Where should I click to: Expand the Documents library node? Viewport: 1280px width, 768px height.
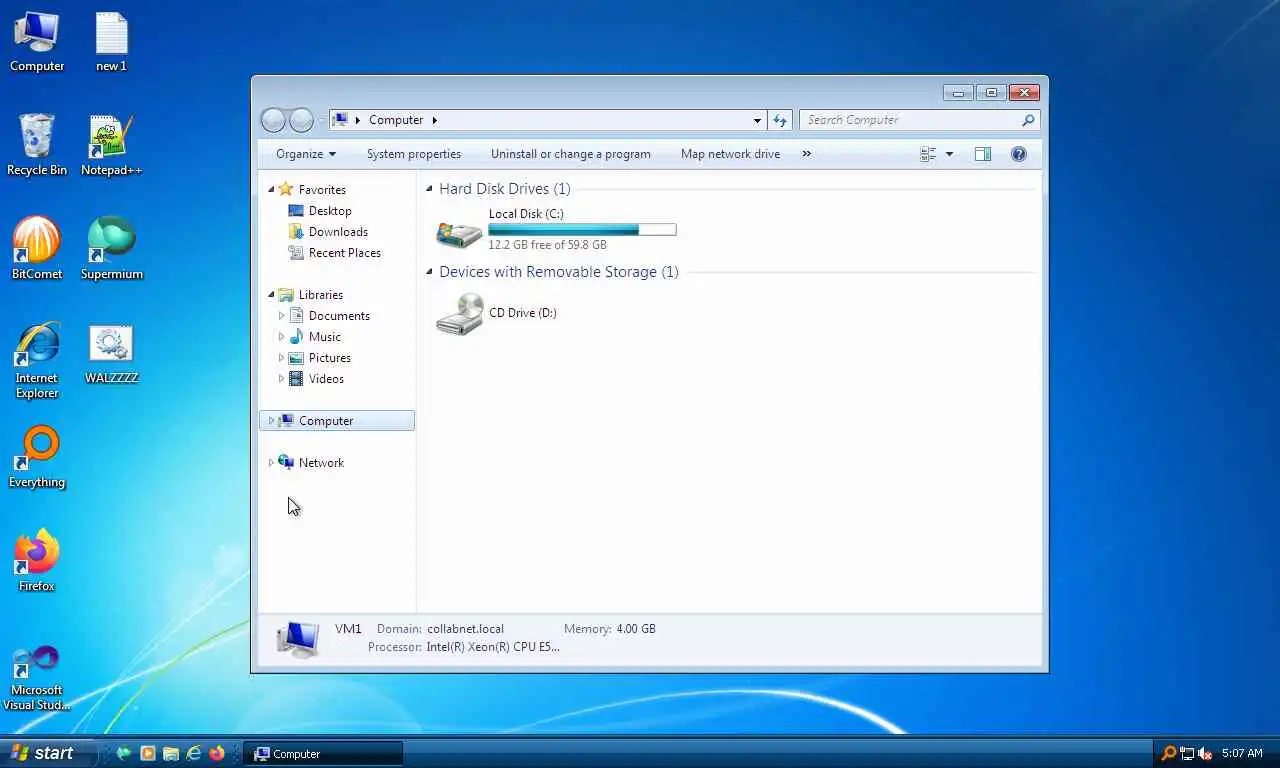pos(281,316)
